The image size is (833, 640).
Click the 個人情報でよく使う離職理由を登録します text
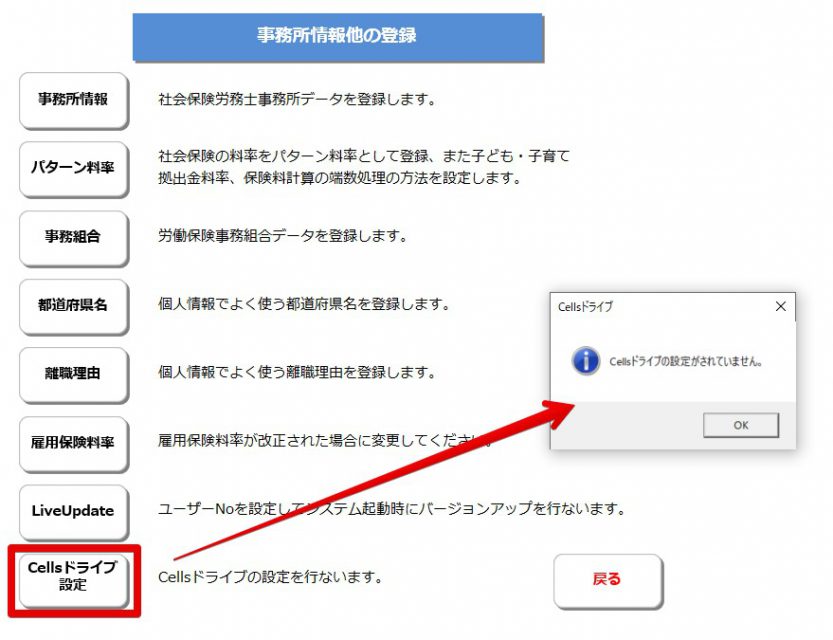coord(297,372)
